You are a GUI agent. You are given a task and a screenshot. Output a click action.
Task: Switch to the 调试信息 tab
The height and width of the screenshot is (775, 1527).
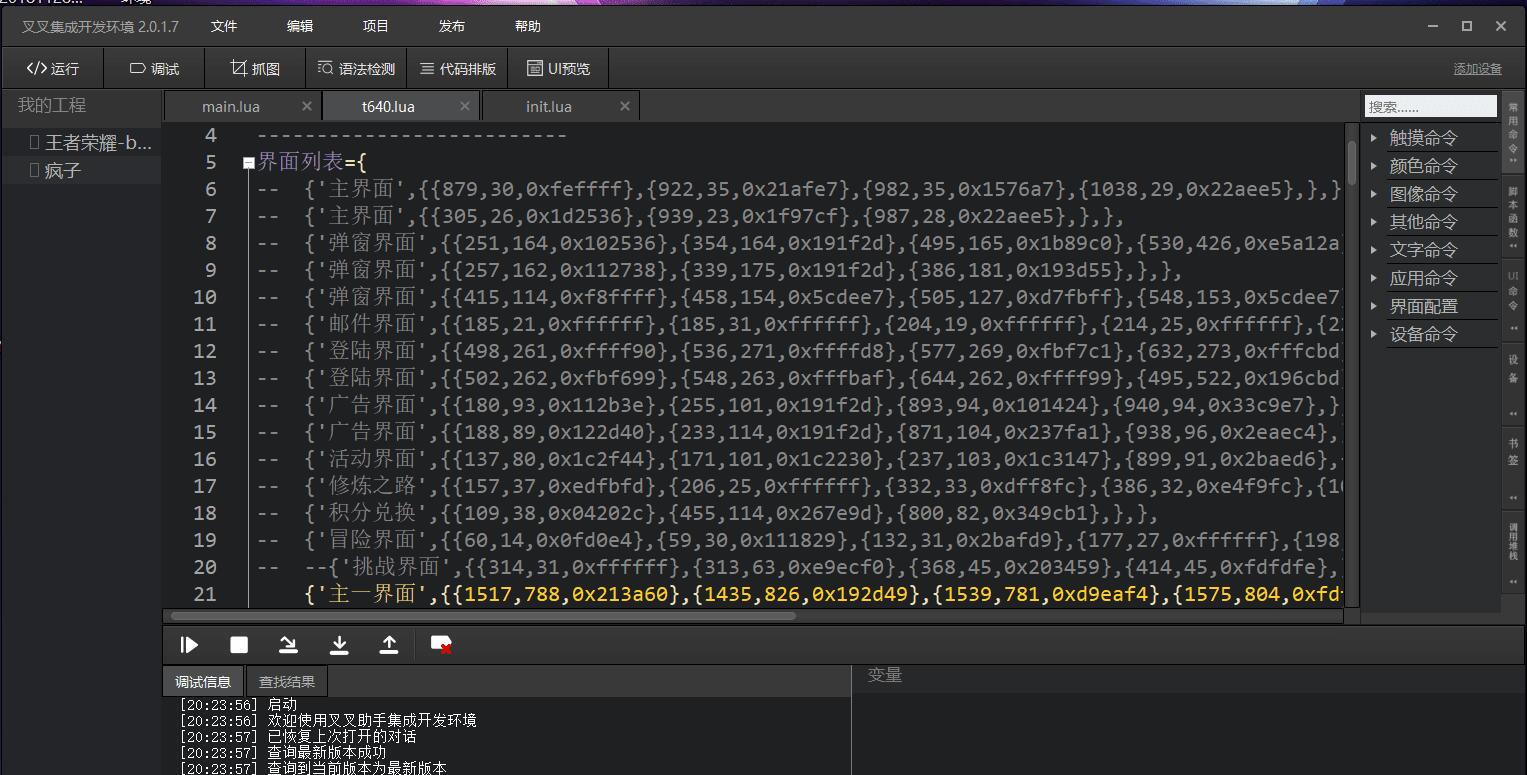click(203, 682)
